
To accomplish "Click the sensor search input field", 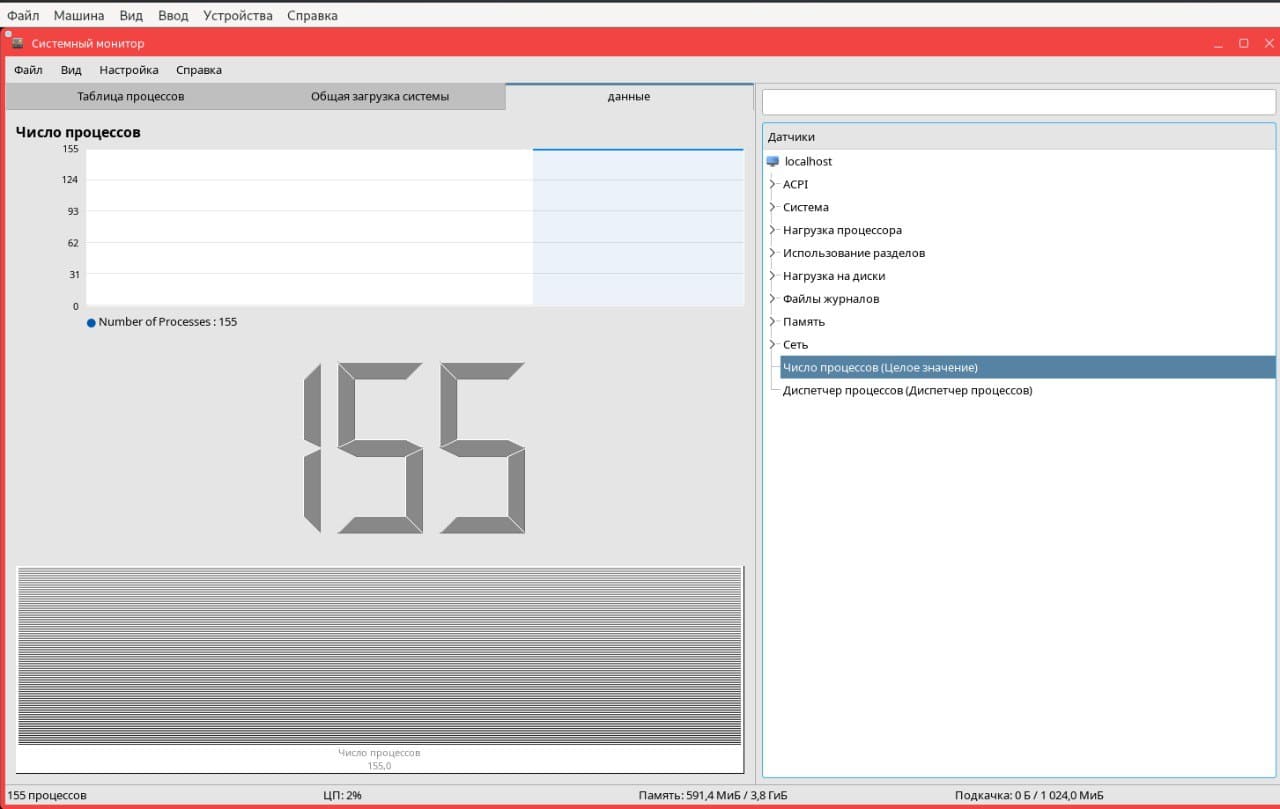I will [x=1018, y=102].
